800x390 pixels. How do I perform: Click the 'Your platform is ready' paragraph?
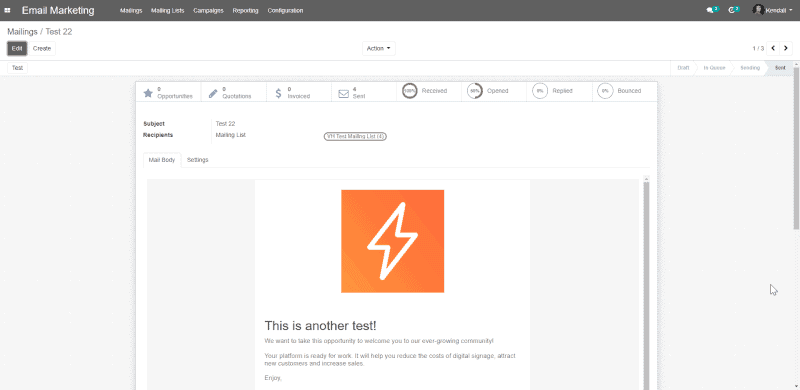(391, 359)
